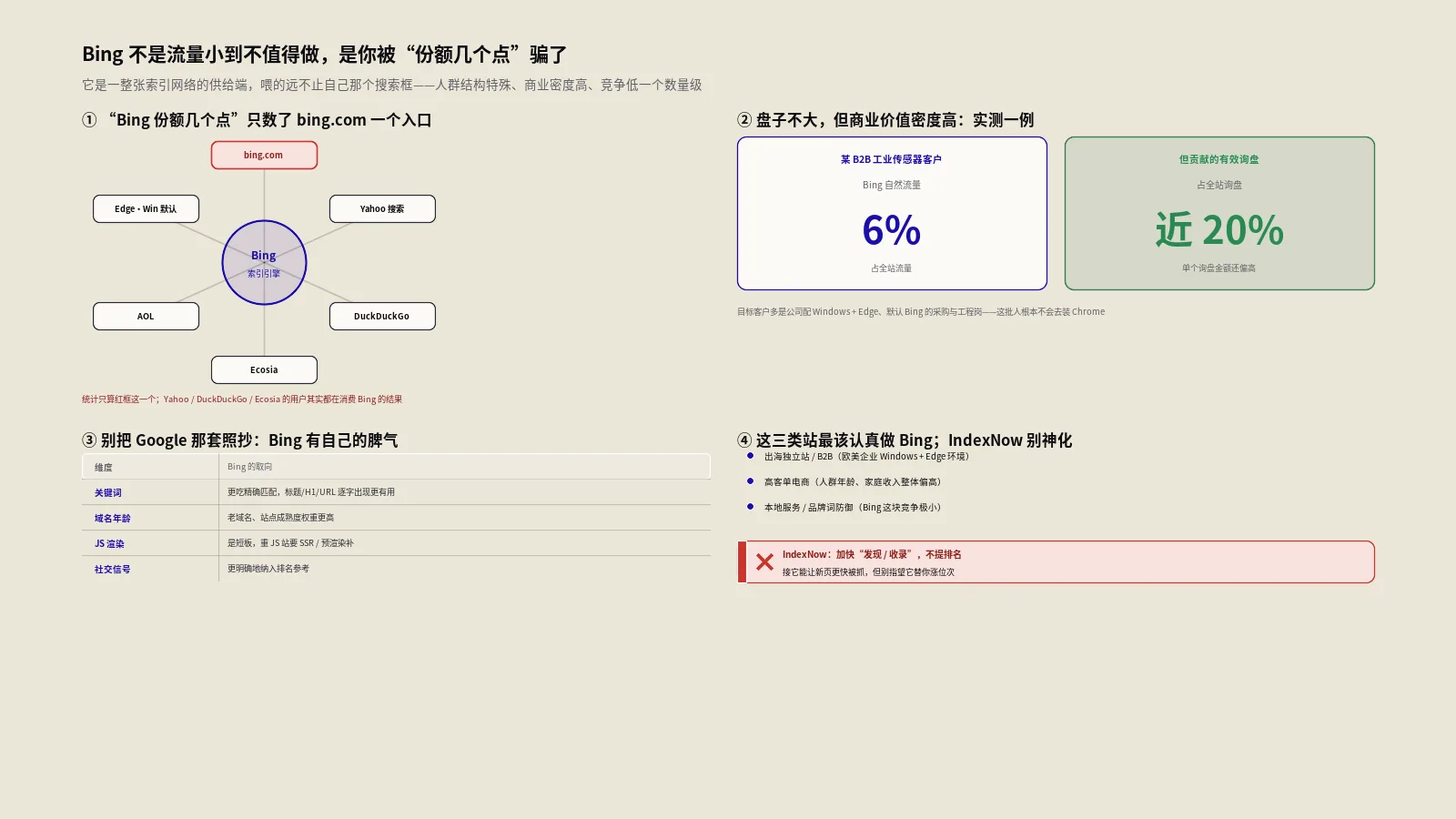Image resolution: width=1456 pixels, height=819 pixels.
Task: Click the JS 渲染 row label
Action: coord(110,543)
